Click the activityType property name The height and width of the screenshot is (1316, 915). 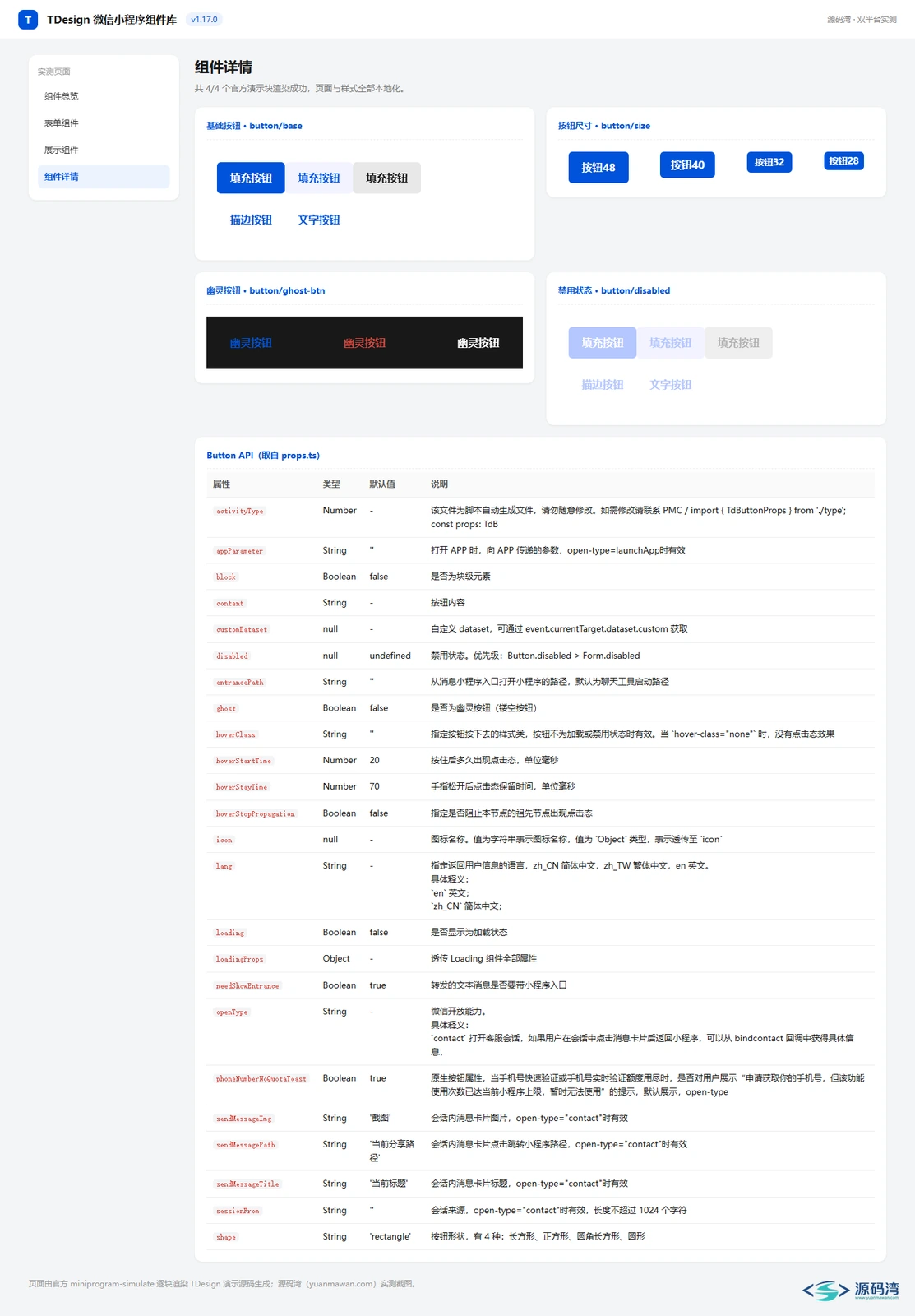pos(239,511)
